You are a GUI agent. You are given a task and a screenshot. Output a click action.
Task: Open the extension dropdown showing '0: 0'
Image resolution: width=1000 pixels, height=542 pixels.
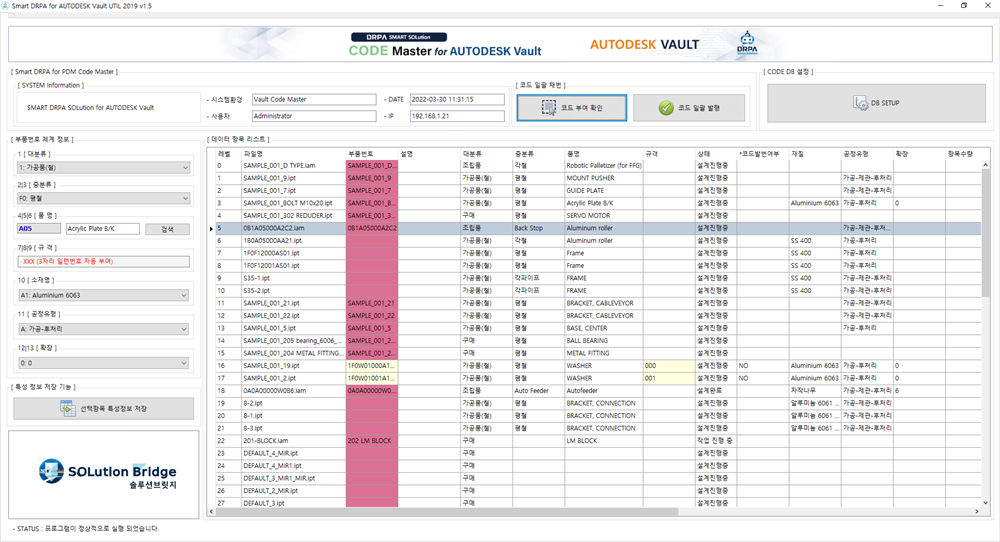pos(103,363)
